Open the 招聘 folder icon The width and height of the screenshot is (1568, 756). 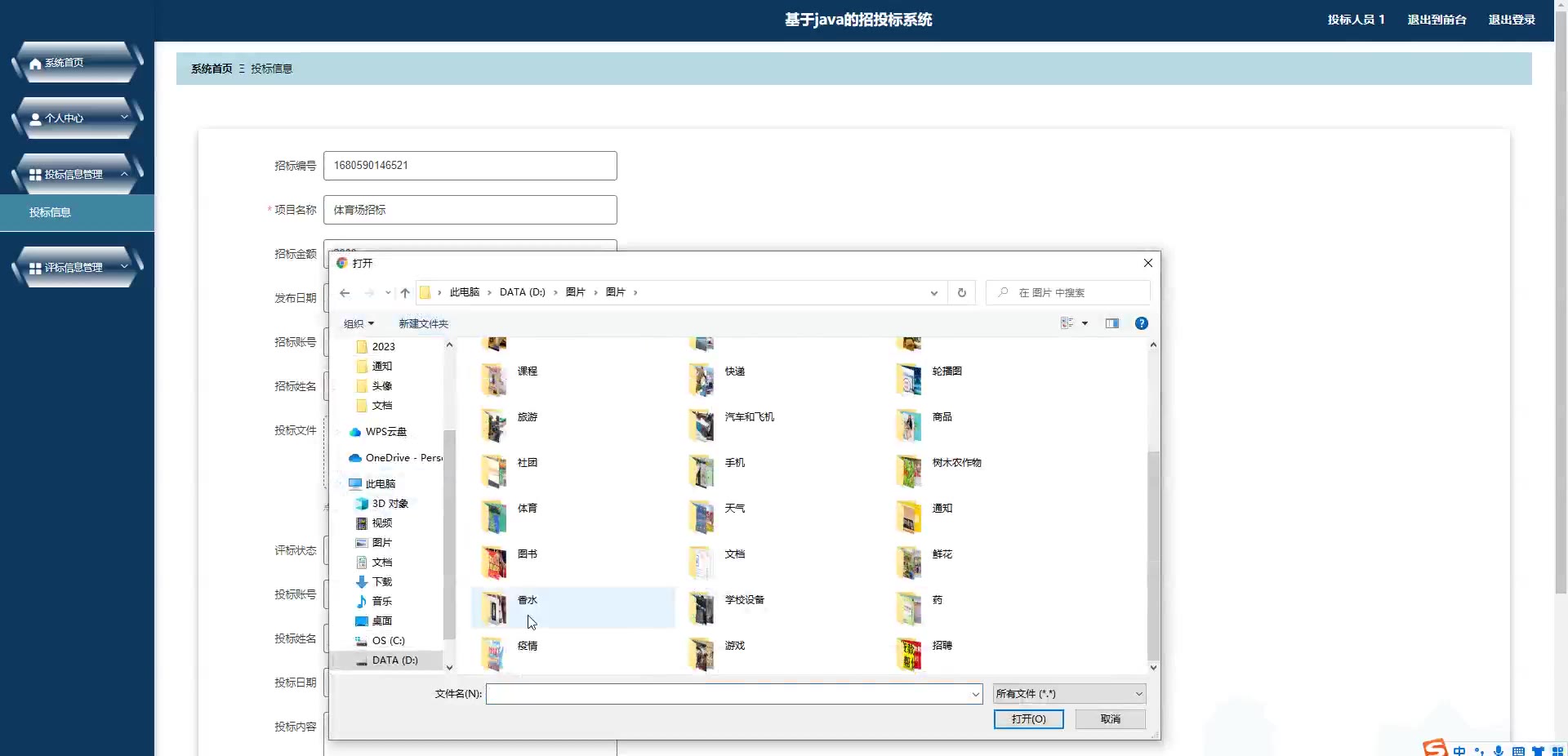coord(908,654)
